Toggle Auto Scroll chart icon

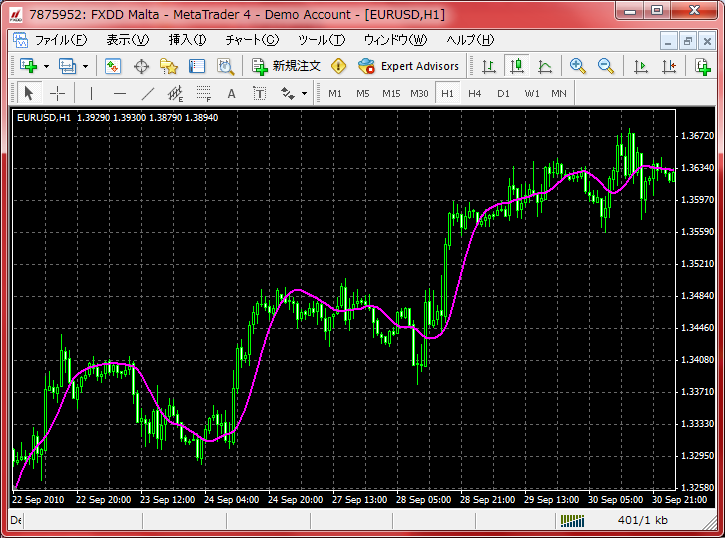(641, 66)
